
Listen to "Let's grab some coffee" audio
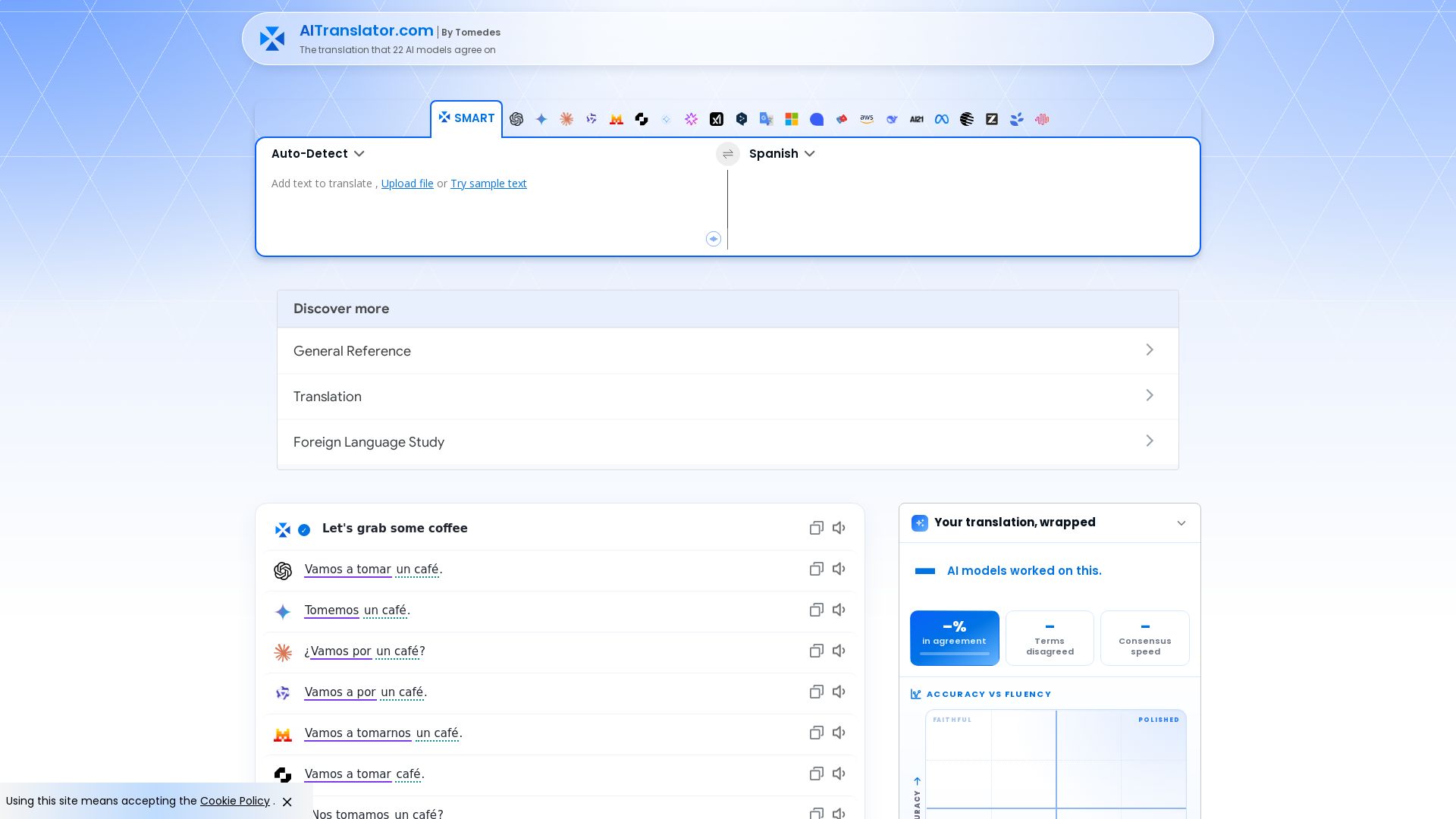(x=839, y=529)
